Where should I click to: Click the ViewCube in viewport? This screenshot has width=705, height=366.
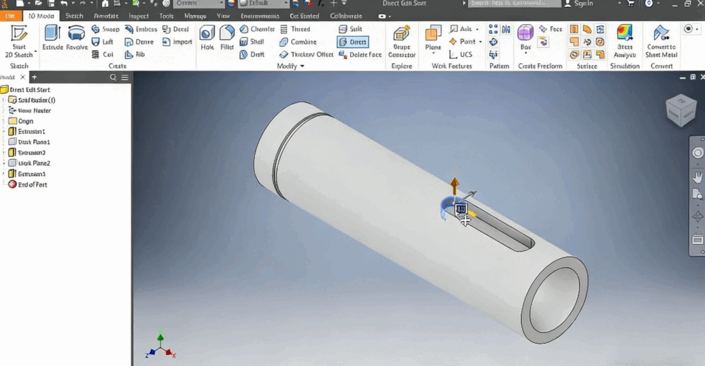pos(681,110)
